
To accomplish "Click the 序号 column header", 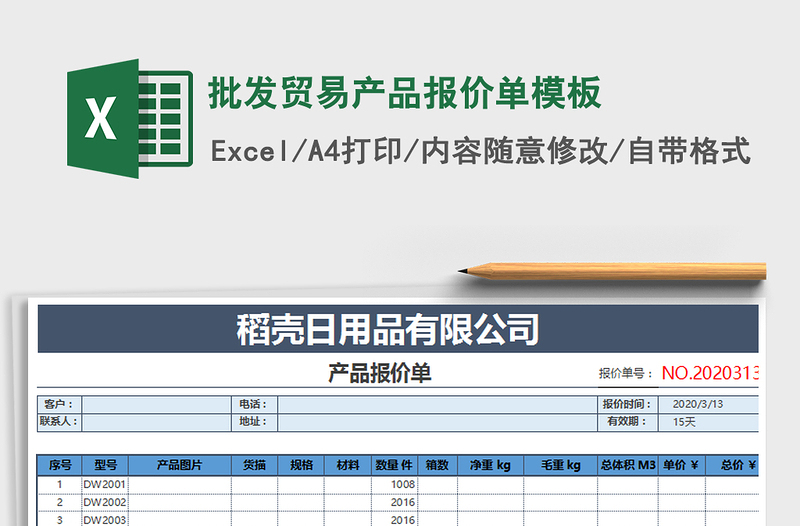I will (x=60, y=465).
